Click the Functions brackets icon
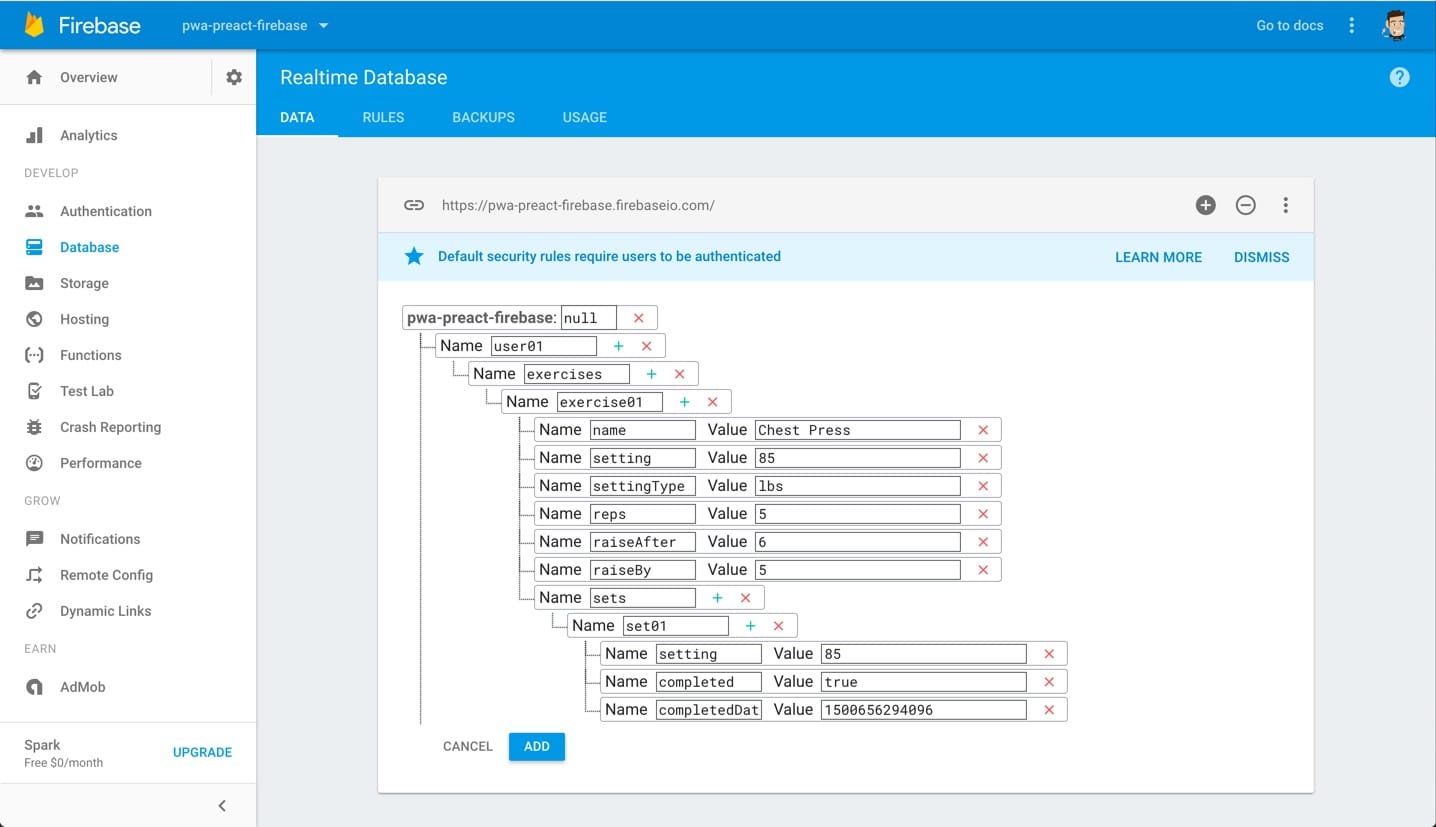The image size is (1436, 827). click(34, 355)
